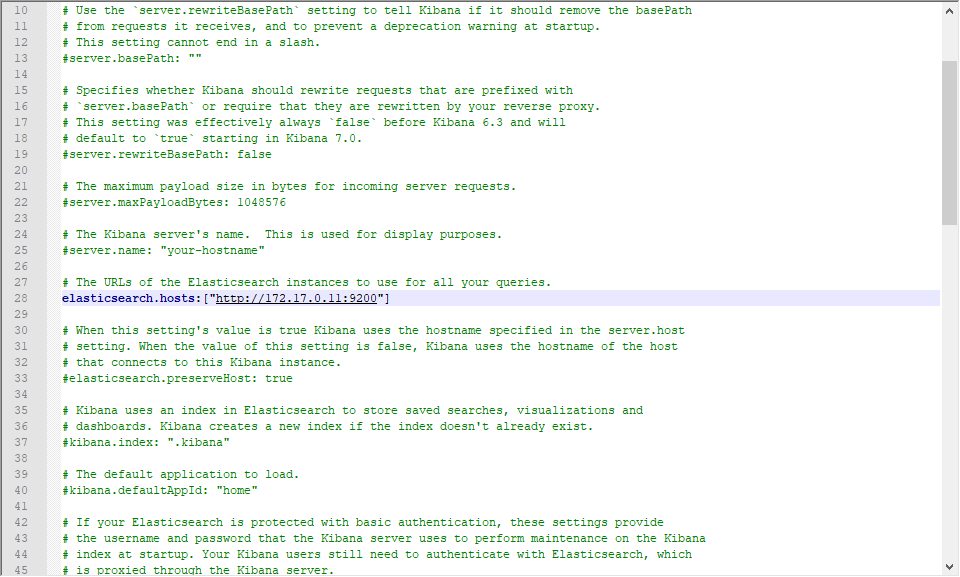The image size is (960, 577).
Task: Click line number 37 in the gutter
Action: coord(21,442)
